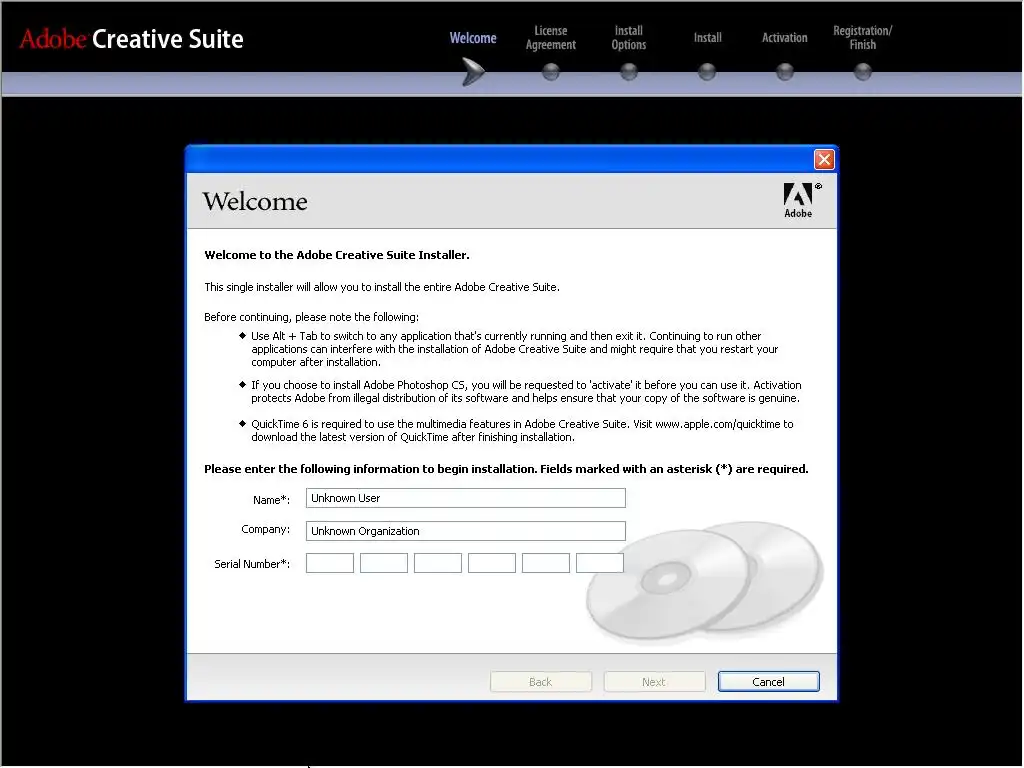Click the Serial Number* label
The width and height of the screenshot is (1024, 768).
tap(252, 564)
